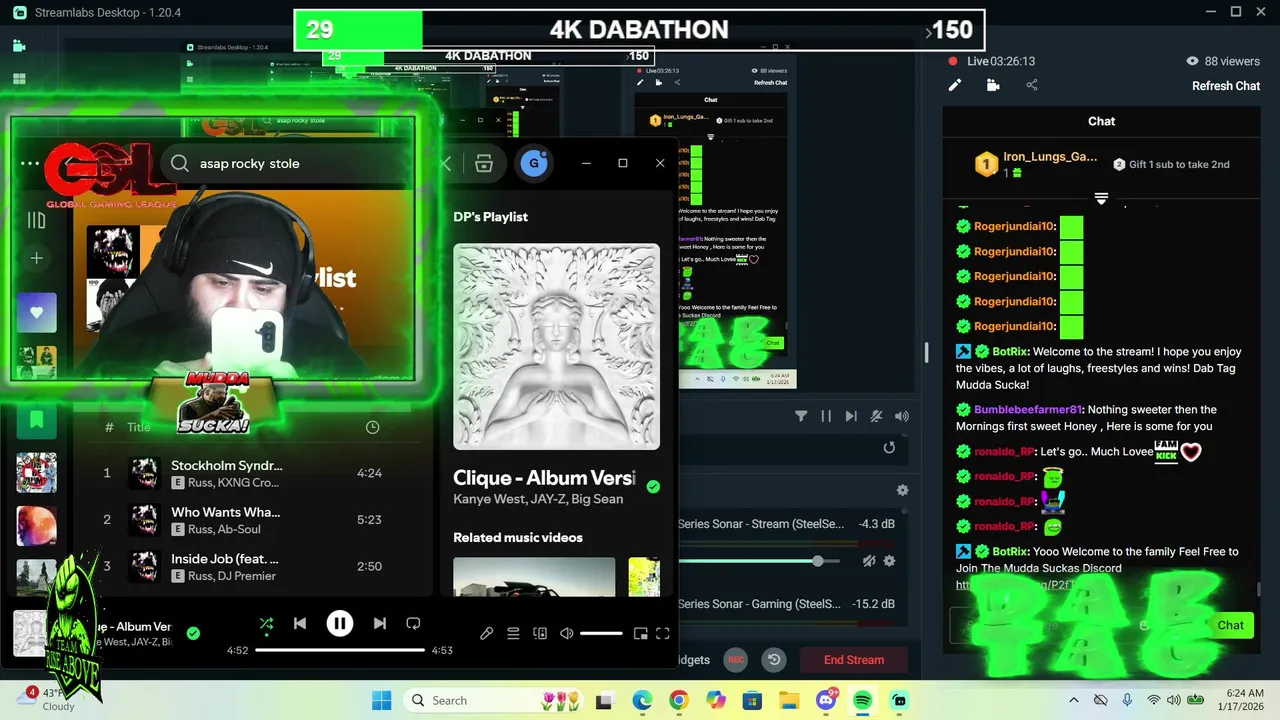Click Gift 1 sub to take 2nd
The image size is (1280, 720).
click(x=1171, y=164)
